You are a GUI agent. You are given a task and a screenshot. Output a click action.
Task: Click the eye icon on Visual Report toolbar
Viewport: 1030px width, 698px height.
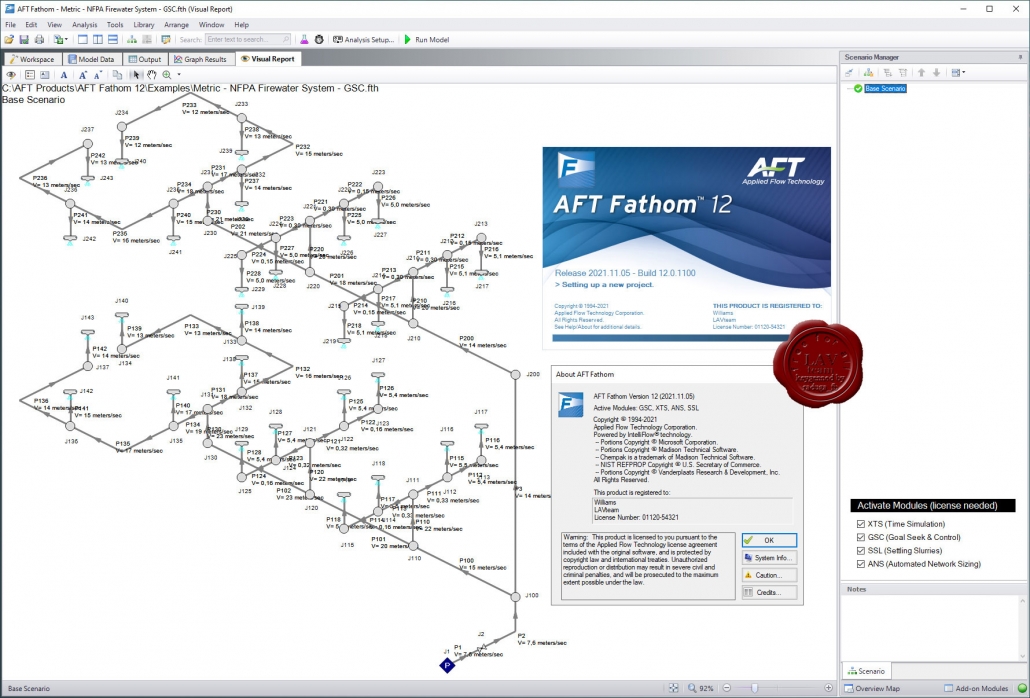click(11, 75)
